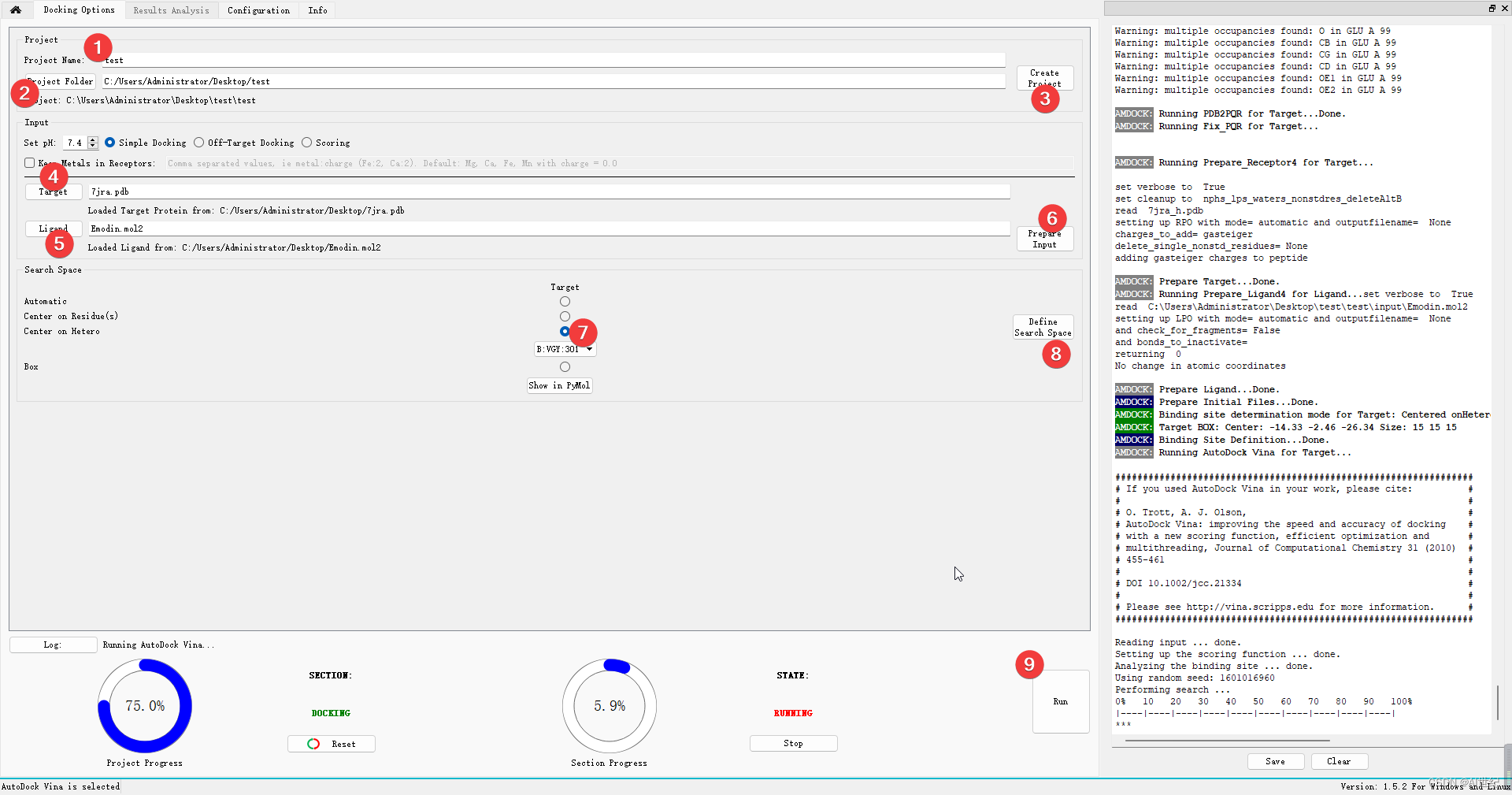Click the project folder path field
The image size is (1512, 795).
point(554,81)
